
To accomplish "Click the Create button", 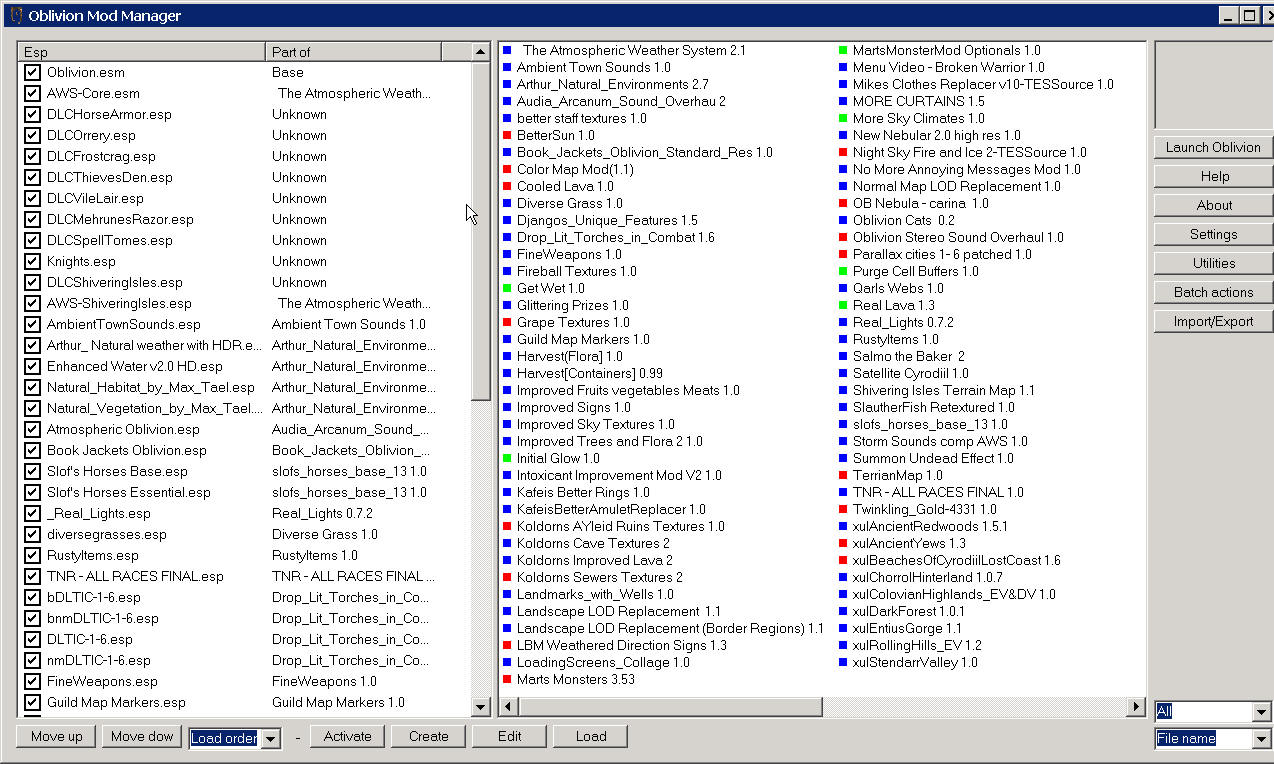I will [428, 736].
